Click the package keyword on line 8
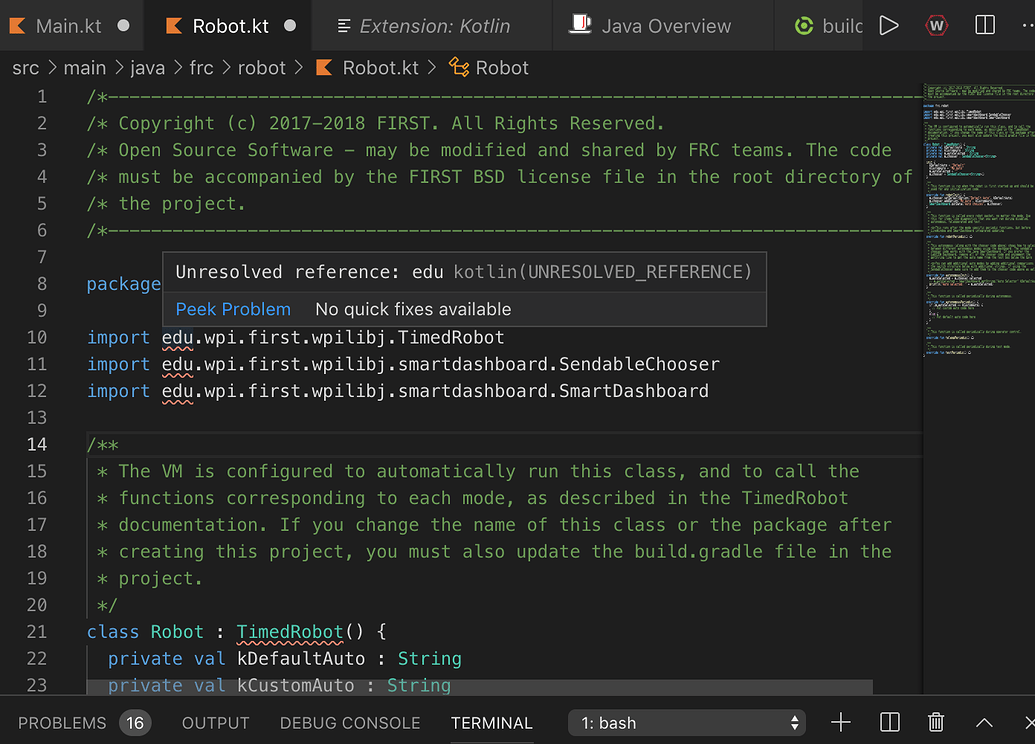Image resolution: width=1035 pixels, height=744 pixels. (124, 284)
